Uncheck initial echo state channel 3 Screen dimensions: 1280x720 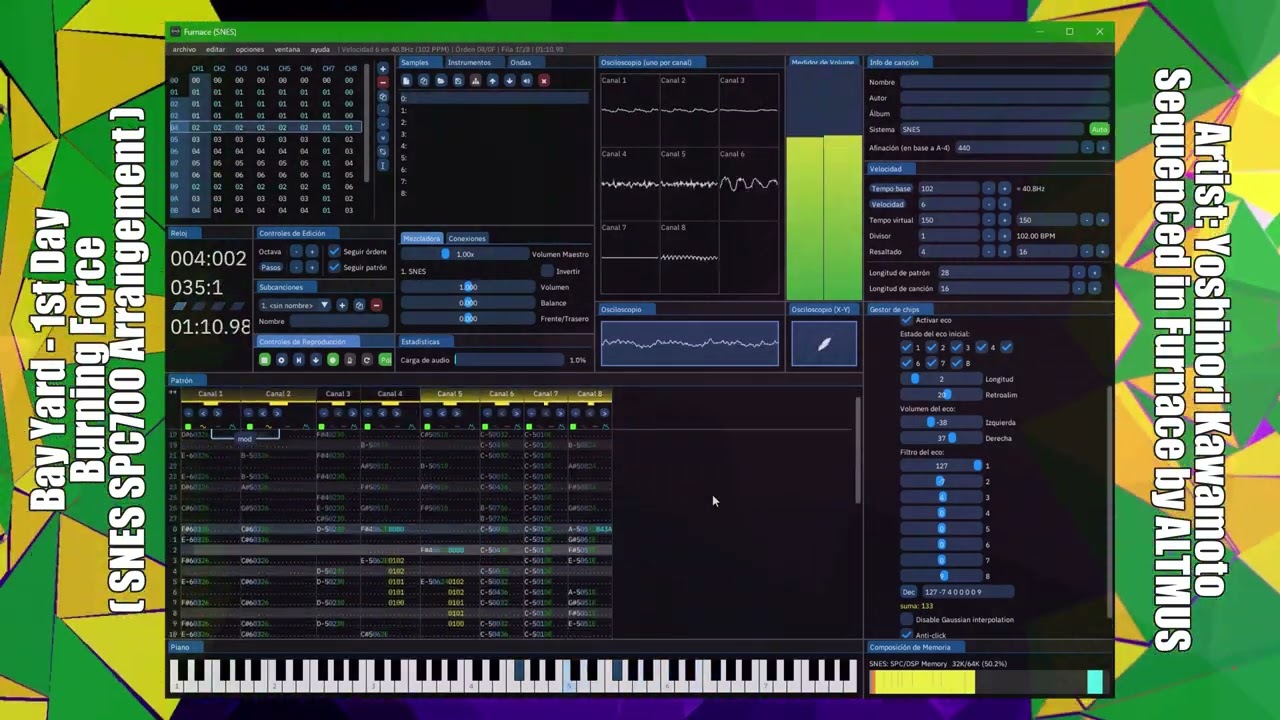point(957,347)
